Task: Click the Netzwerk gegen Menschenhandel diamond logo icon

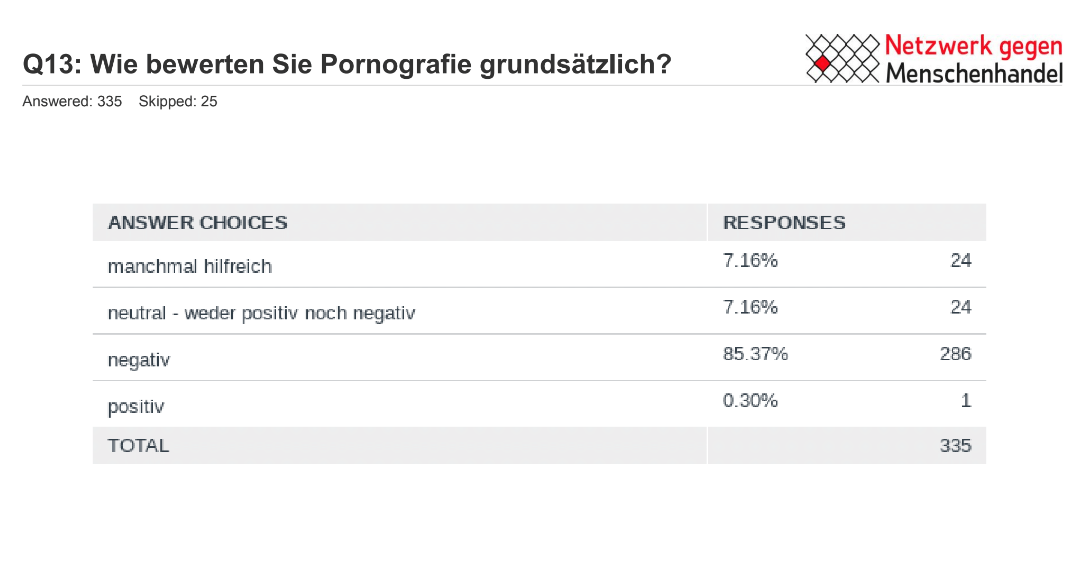Action: coord(842,59)
